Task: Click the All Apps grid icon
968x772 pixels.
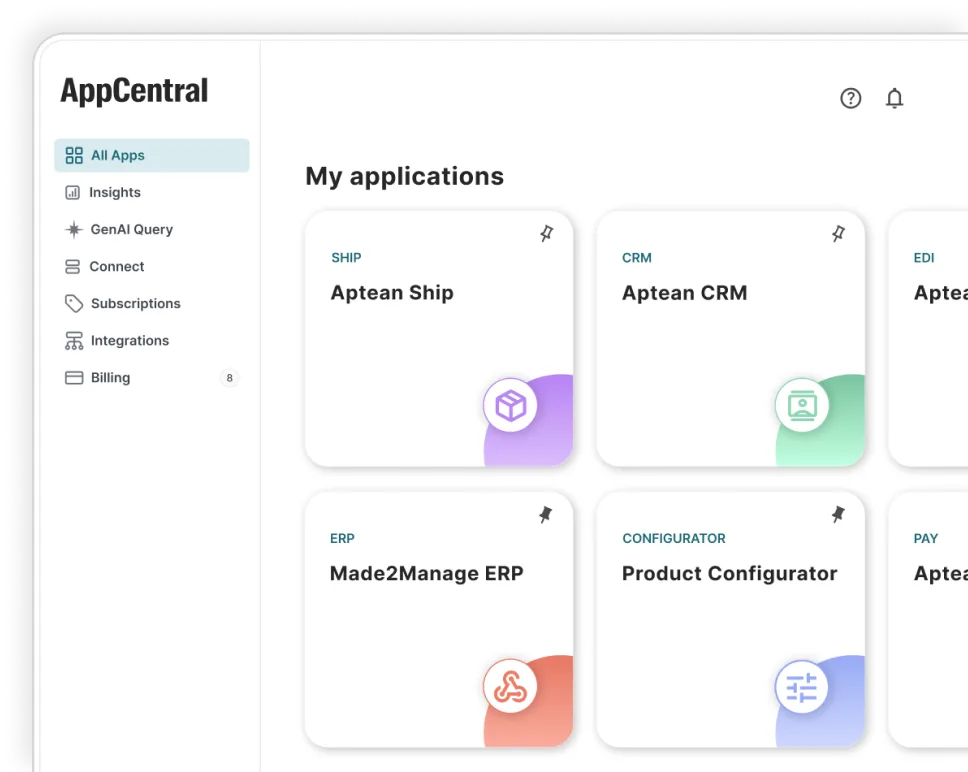Action: (x=74, y=156)
